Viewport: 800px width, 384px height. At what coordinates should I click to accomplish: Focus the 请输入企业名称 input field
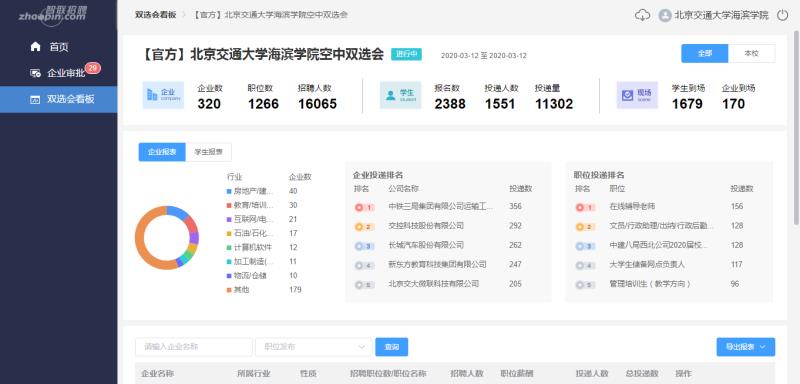[x=193, y=347]
